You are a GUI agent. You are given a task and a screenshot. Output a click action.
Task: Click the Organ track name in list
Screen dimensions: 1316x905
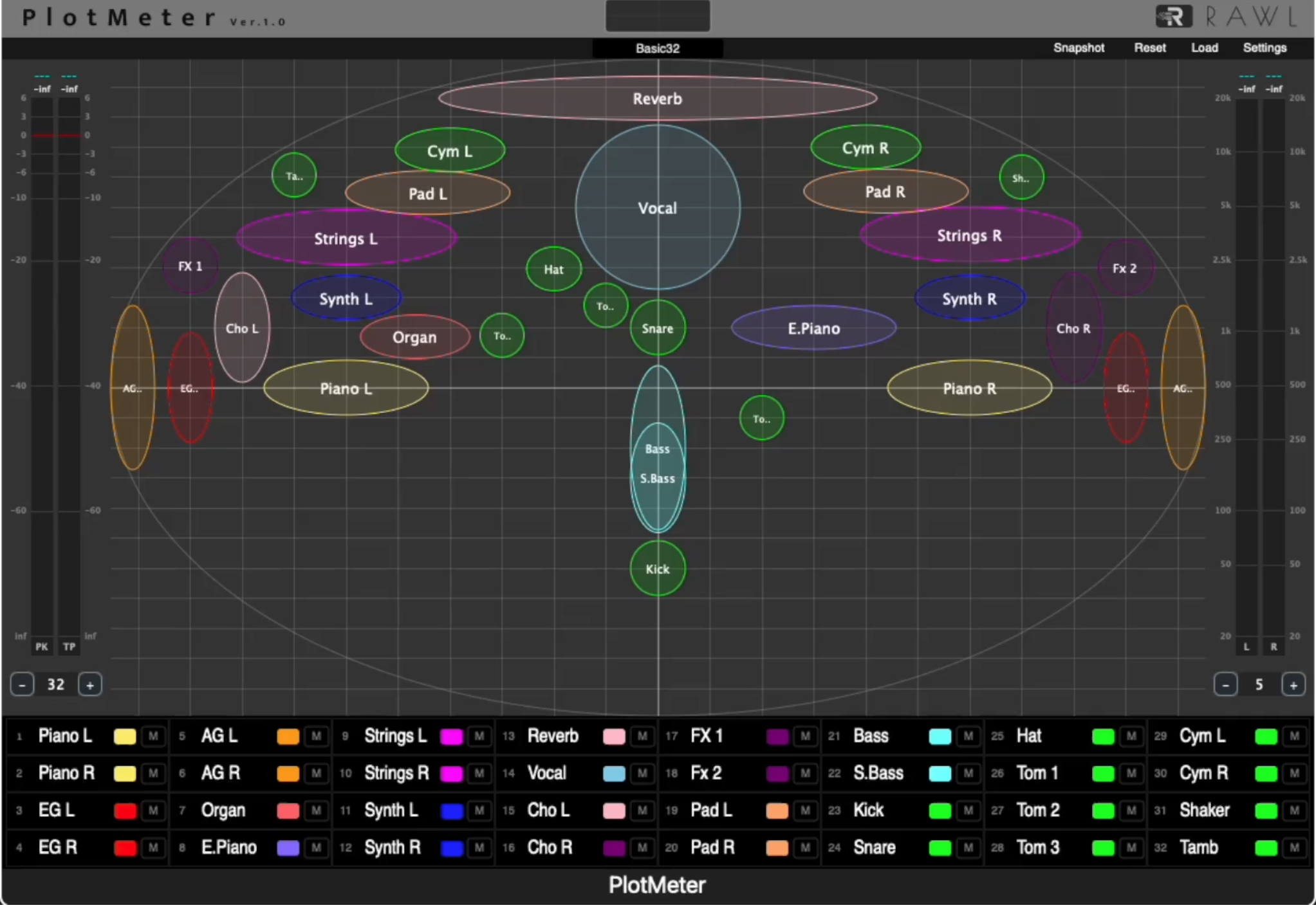point(223,810)
